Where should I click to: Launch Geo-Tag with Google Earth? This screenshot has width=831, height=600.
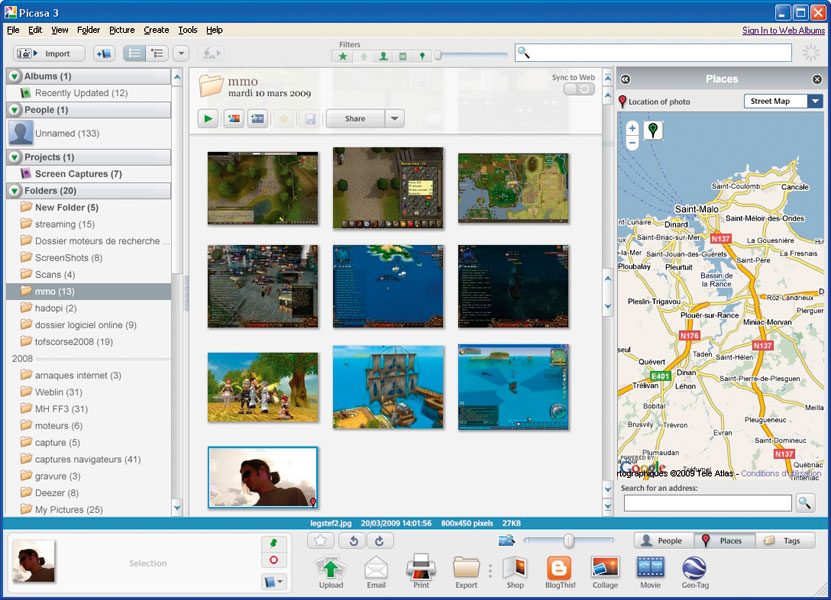click(x=695, y=572)
